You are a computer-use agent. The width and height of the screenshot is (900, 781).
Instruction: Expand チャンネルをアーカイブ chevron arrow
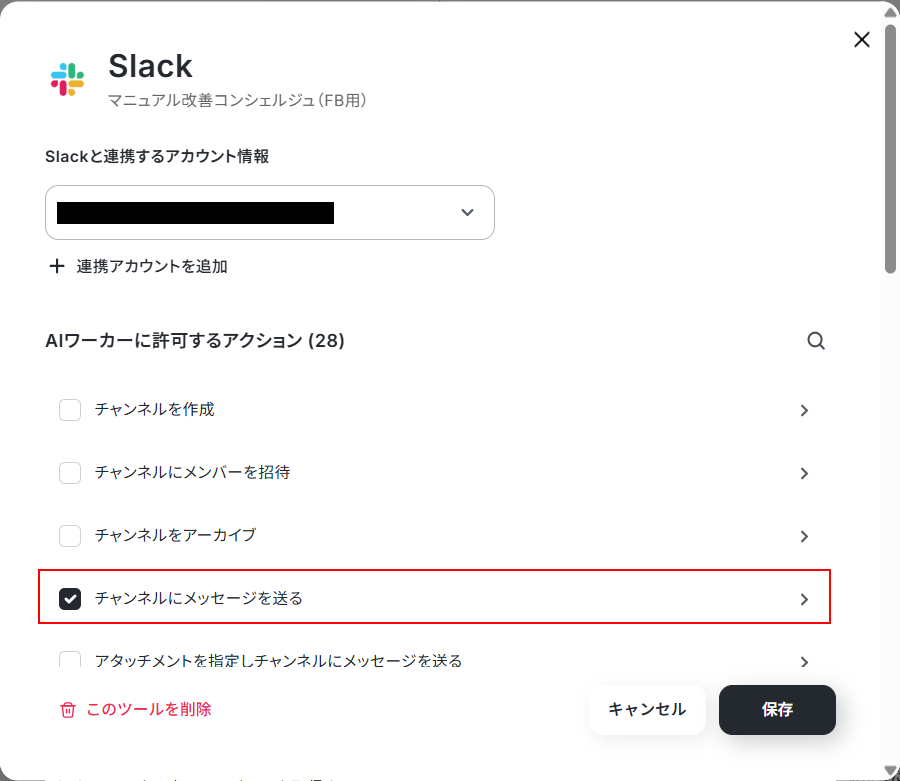804,537
